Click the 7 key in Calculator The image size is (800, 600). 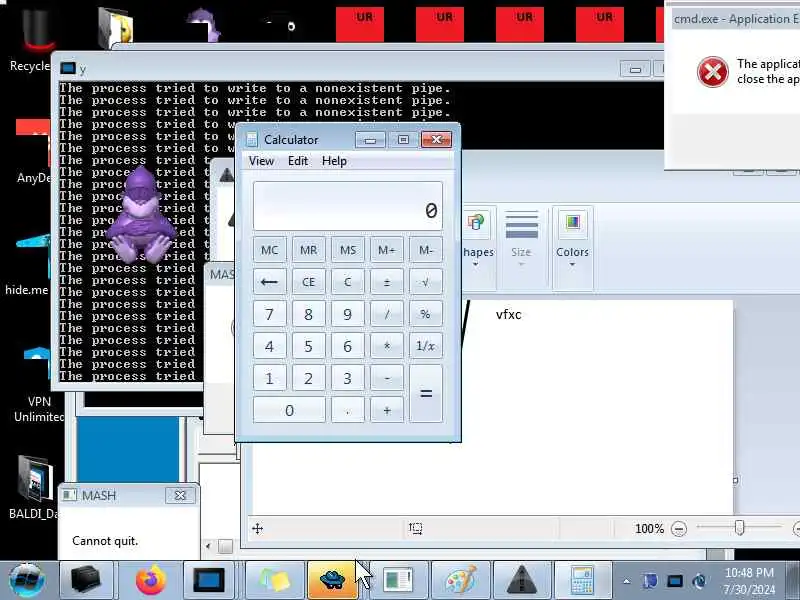[x=269, y=314]
